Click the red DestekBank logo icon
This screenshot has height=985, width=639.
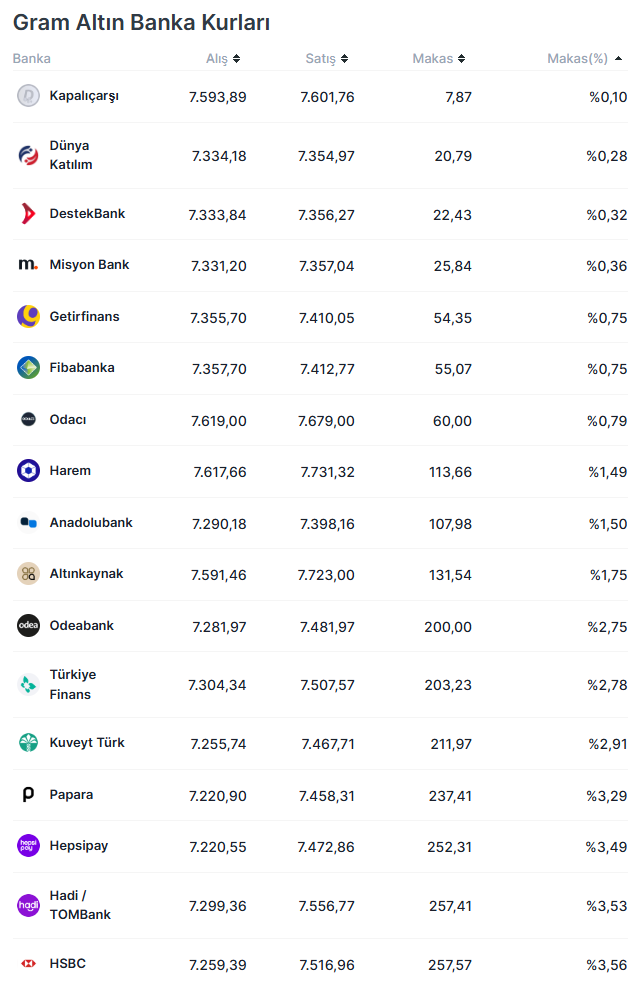click(28, 214)
